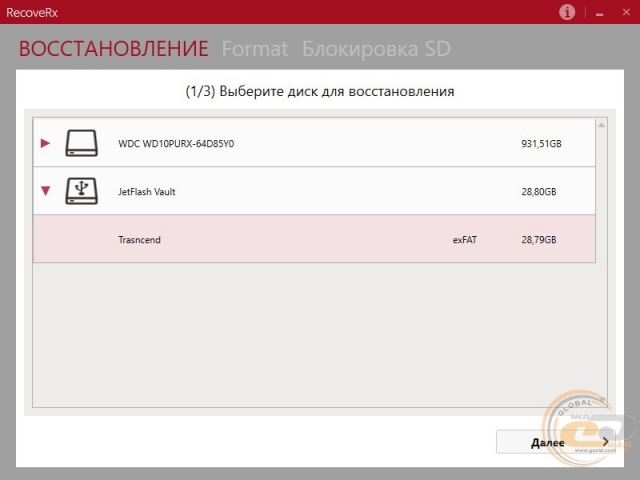The height and width of the screenshot is (480, 640).
Task: Select the Trasncend partition row
Action: click(314, 239)
